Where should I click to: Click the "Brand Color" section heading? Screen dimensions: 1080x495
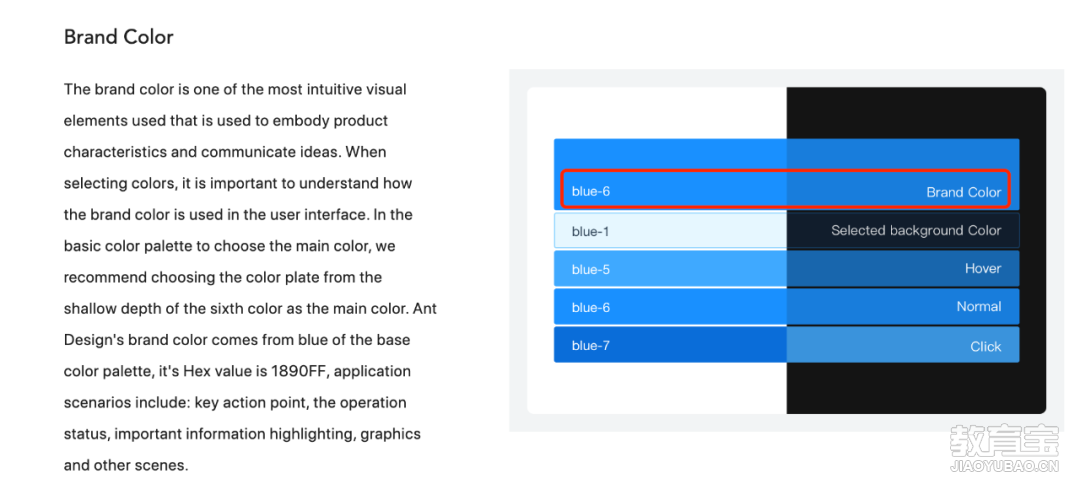coord(118,36)
